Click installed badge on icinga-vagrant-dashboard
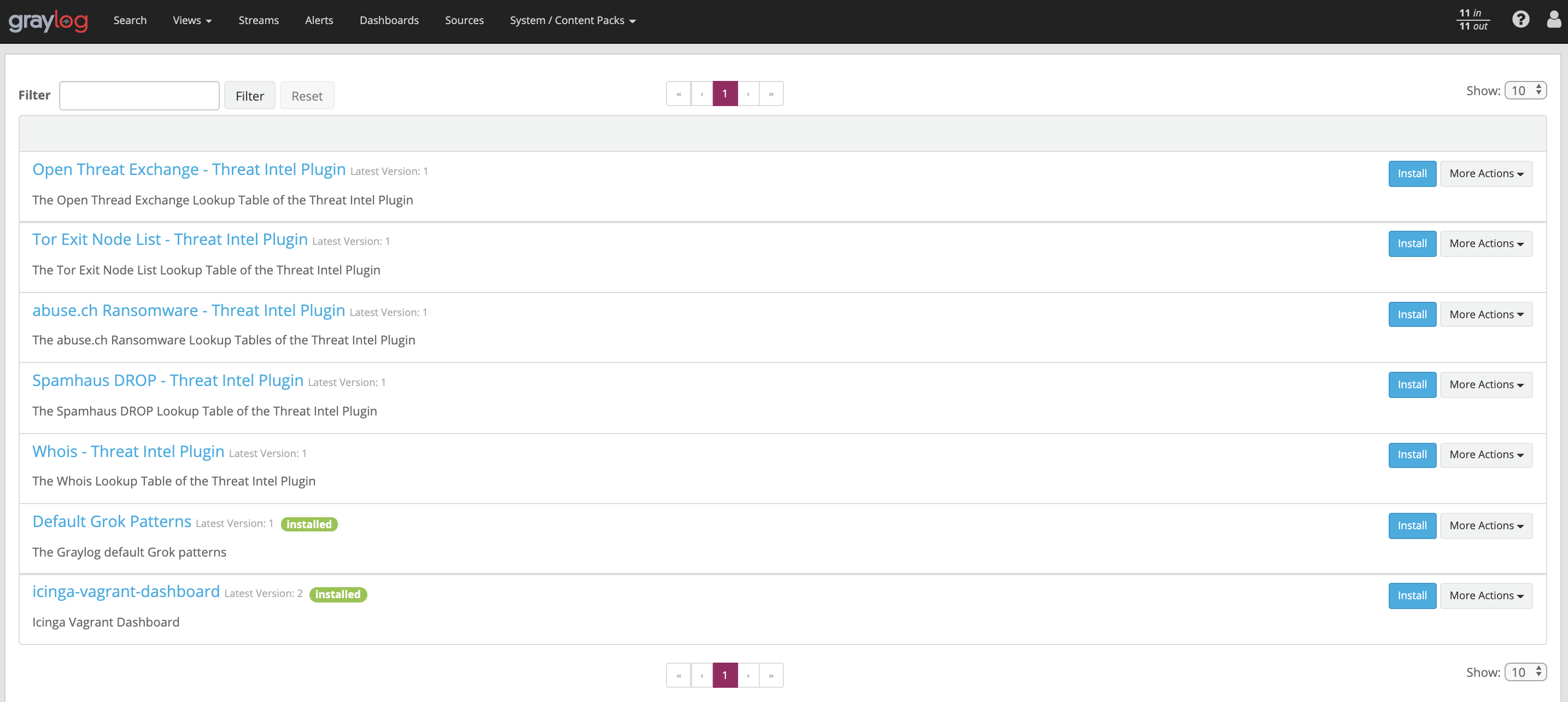Image resolution: width=1568 pixels, height=702 pixels. (x=338, y=594)
